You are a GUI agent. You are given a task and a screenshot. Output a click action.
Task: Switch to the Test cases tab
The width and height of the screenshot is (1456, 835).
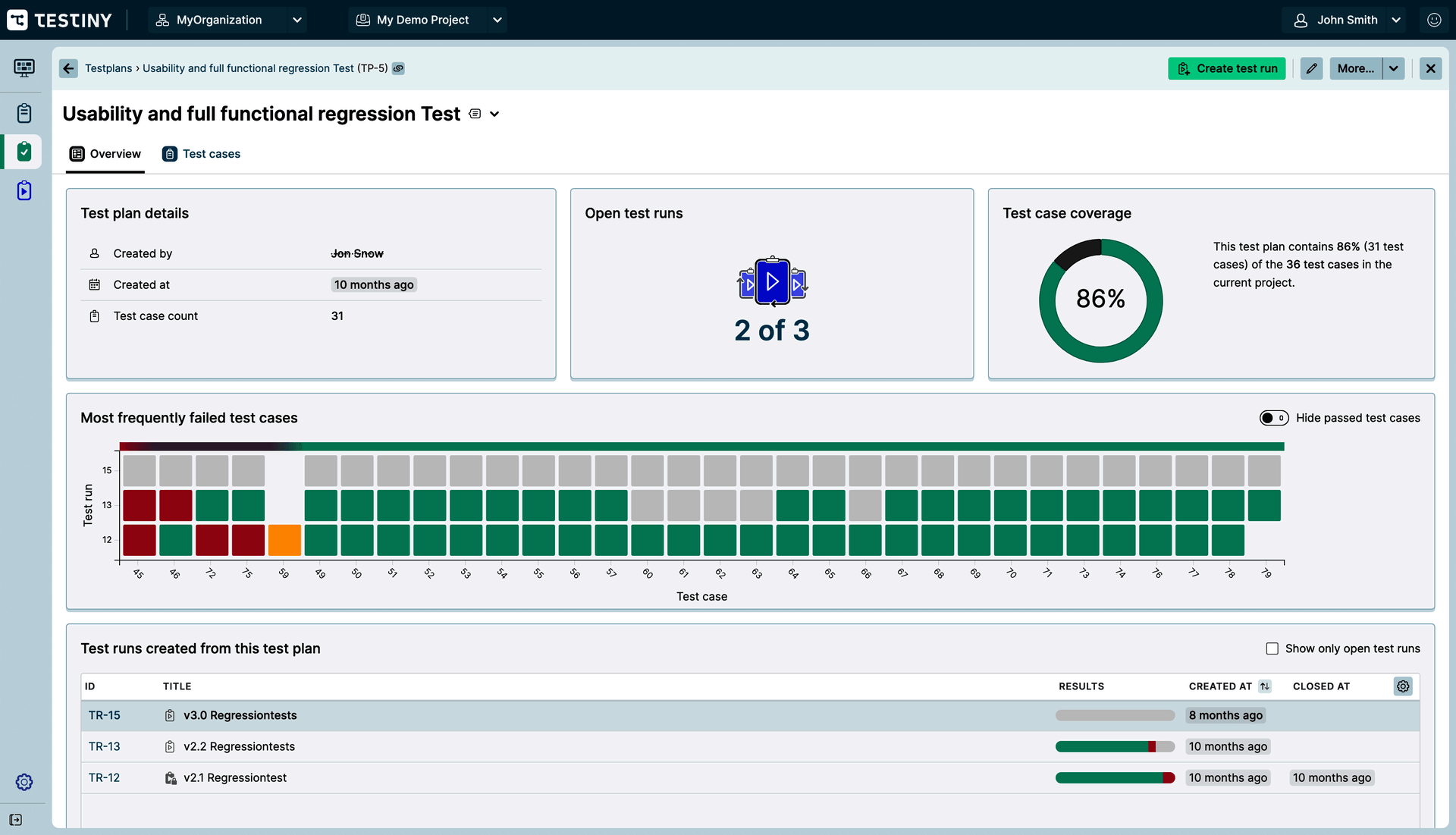pyautogui.click(x=202, y=154)
